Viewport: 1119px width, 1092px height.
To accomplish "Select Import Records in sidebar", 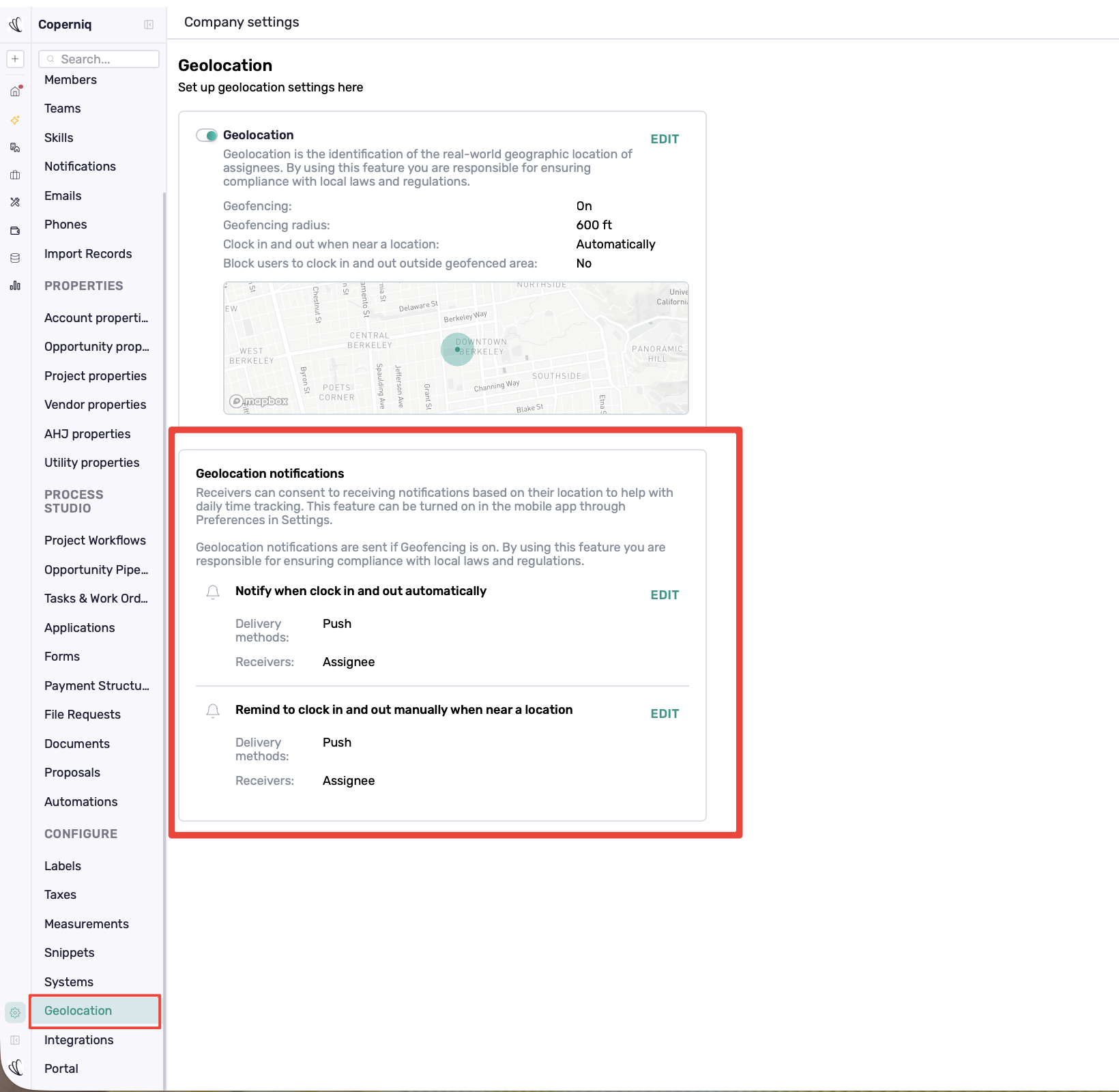I will [88, 254].
